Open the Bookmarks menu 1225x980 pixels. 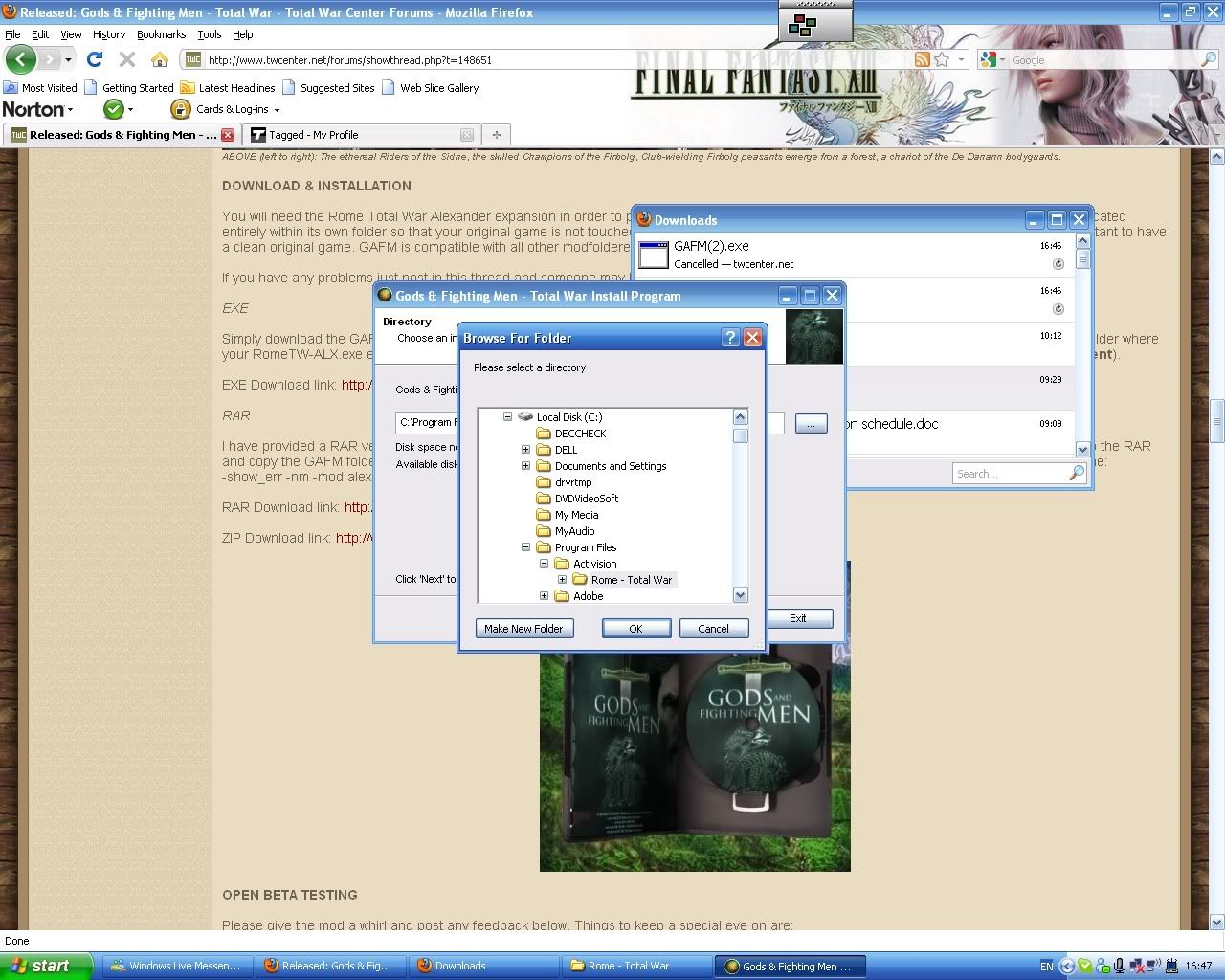161,34
